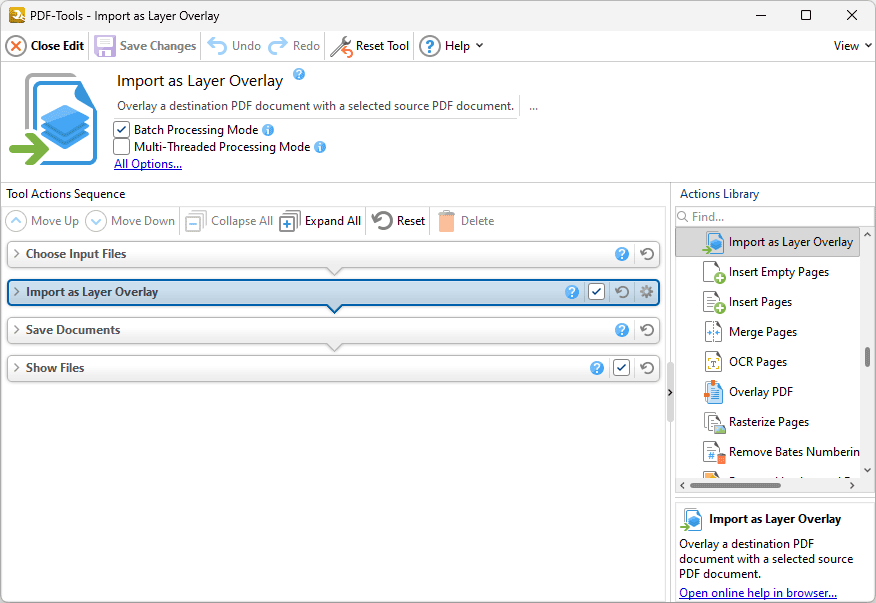
Task: Open help for the Import as Layer Overlay step
Action: pyautogui.click(x=572, y=292)
